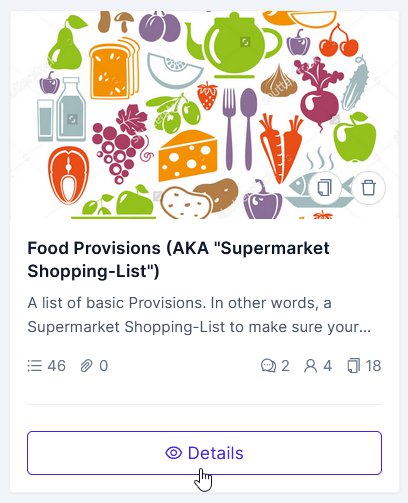Click the orange cheese wedge illustration
Screen dimensions: 408x503
click(188, 155)
